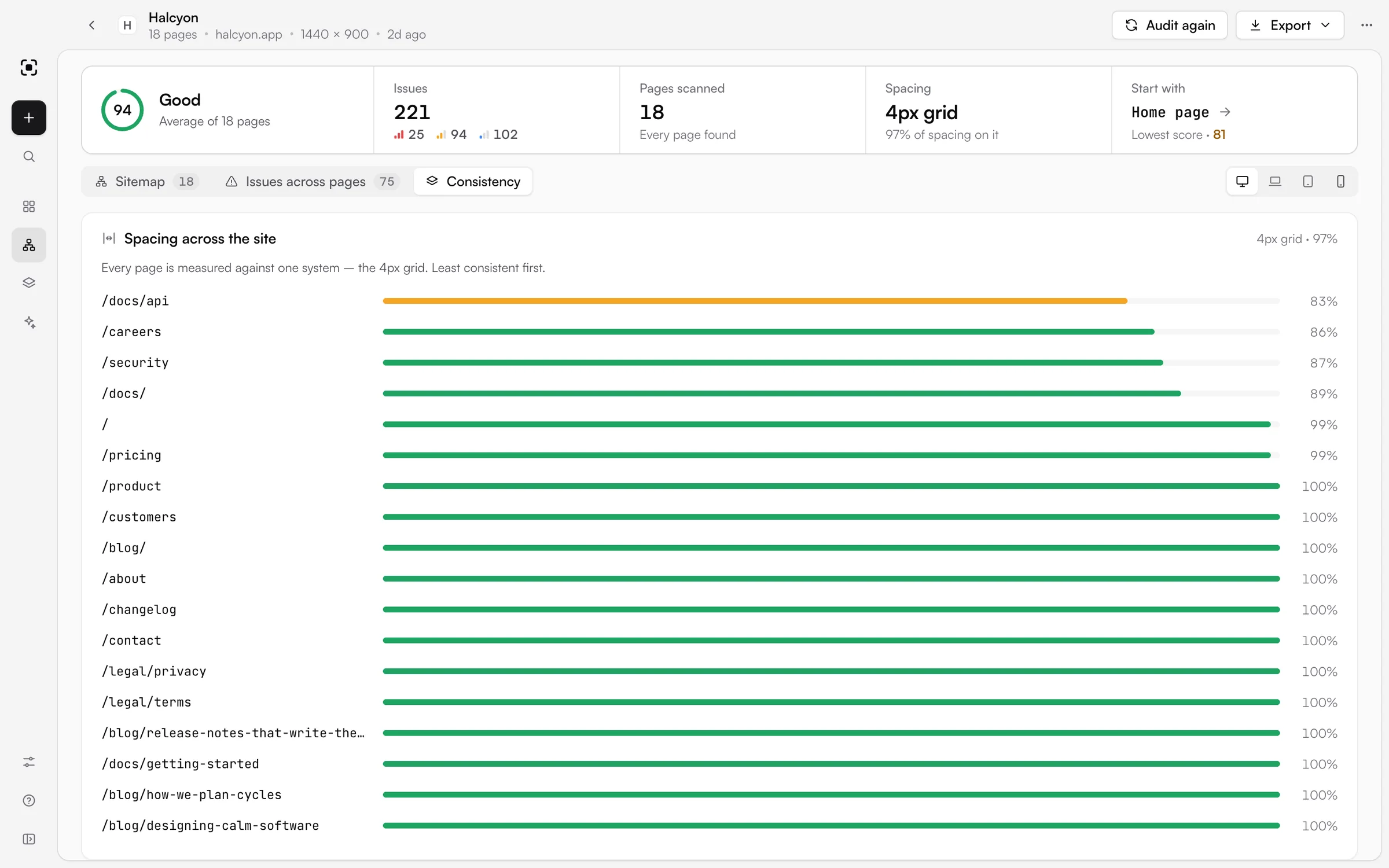Open the grid dashboard icon in sidebar

(29, 207)
